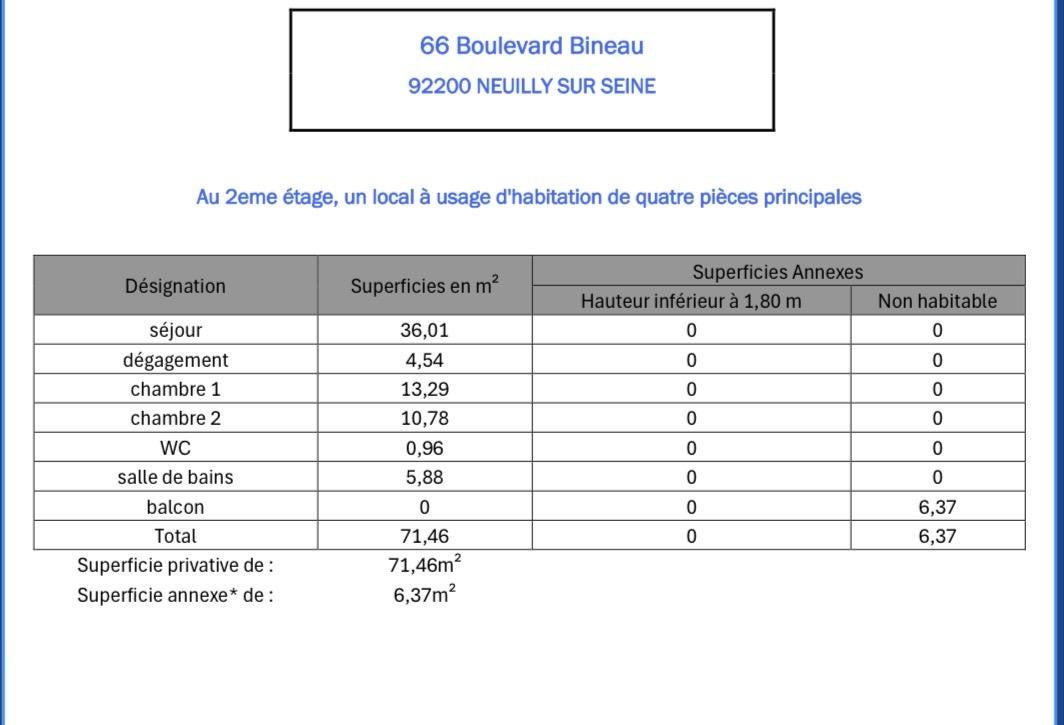
Task: Select the Désignation column header
Action: point(175,286)
